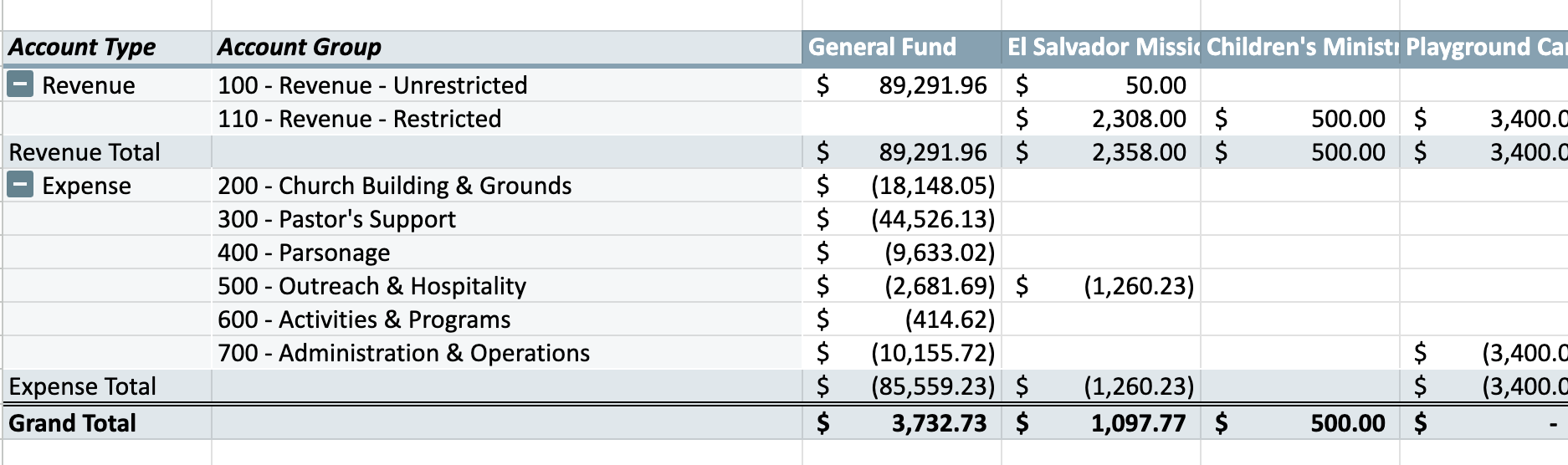1568x465 pixels.
Task: Select the '300 - Pastor's Support' cell
Action: tap(336, 219)
